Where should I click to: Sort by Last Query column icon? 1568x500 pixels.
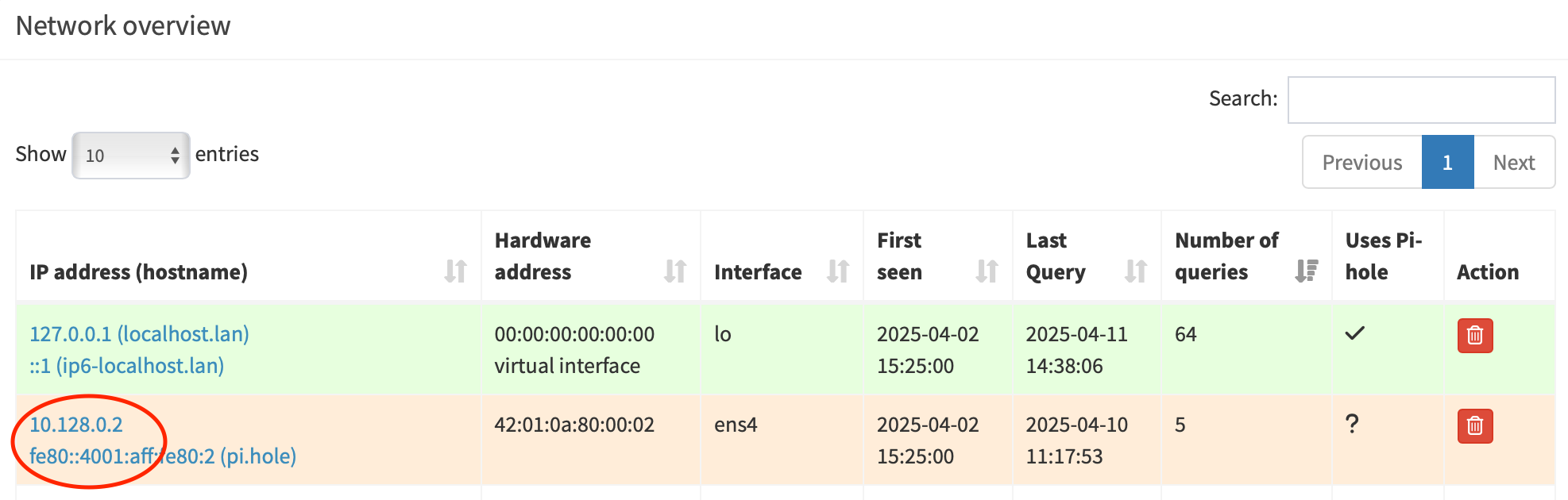(x=1135, y=271)
